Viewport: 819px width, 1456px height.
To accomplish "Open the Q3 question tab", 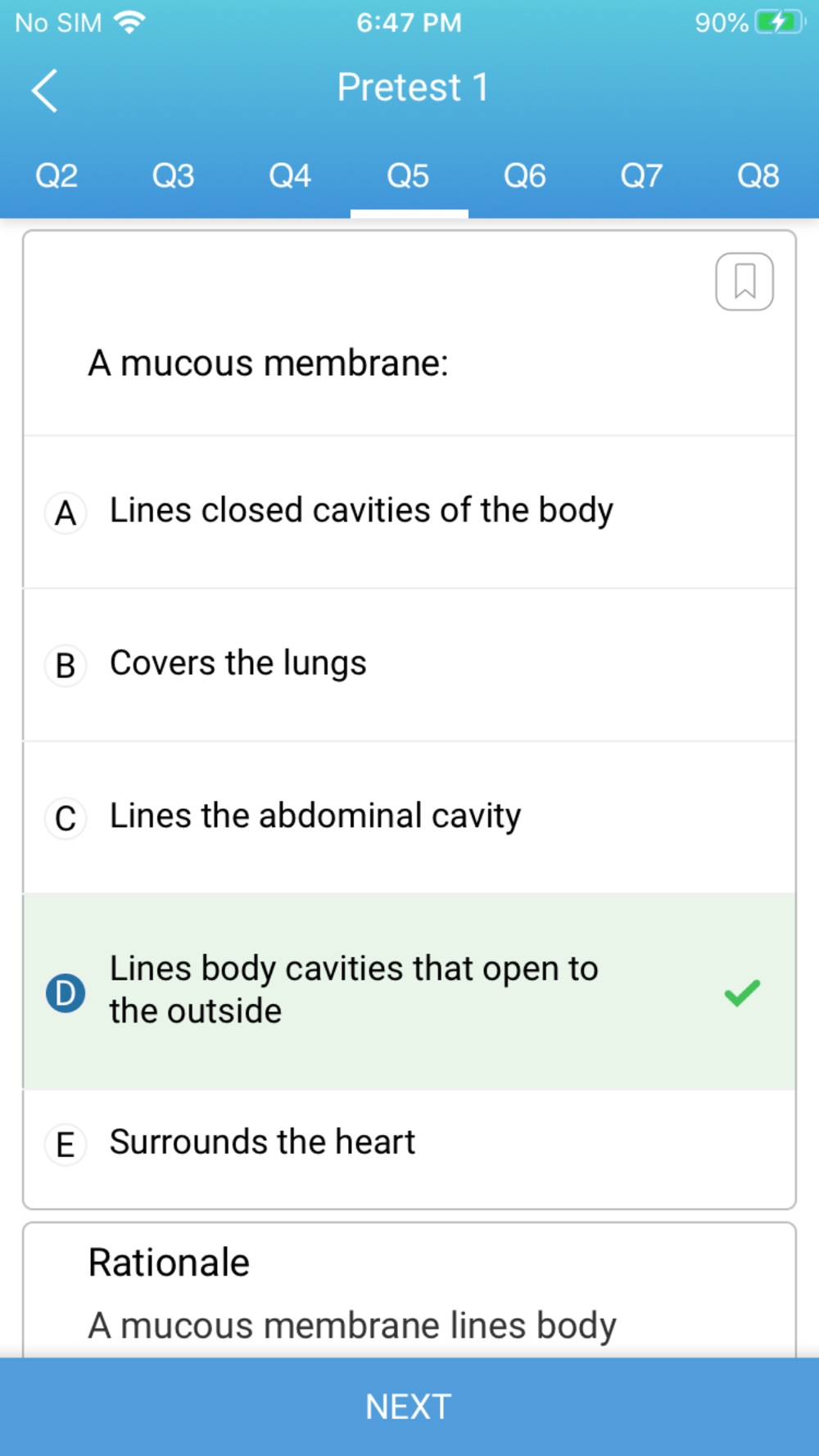I will pos(174,176).
